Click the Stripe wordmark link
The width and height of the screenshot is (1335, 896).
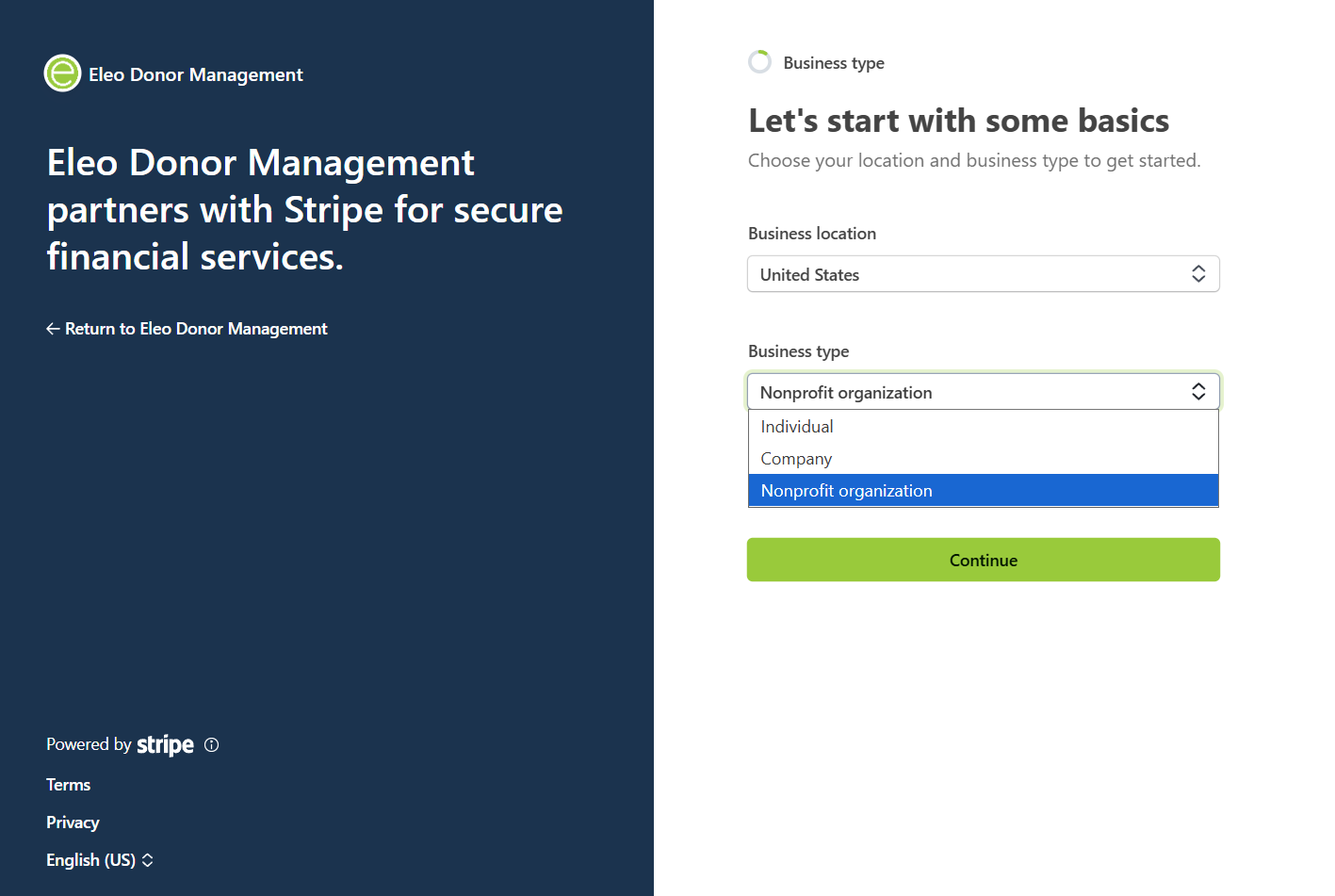tap(166, 745)
